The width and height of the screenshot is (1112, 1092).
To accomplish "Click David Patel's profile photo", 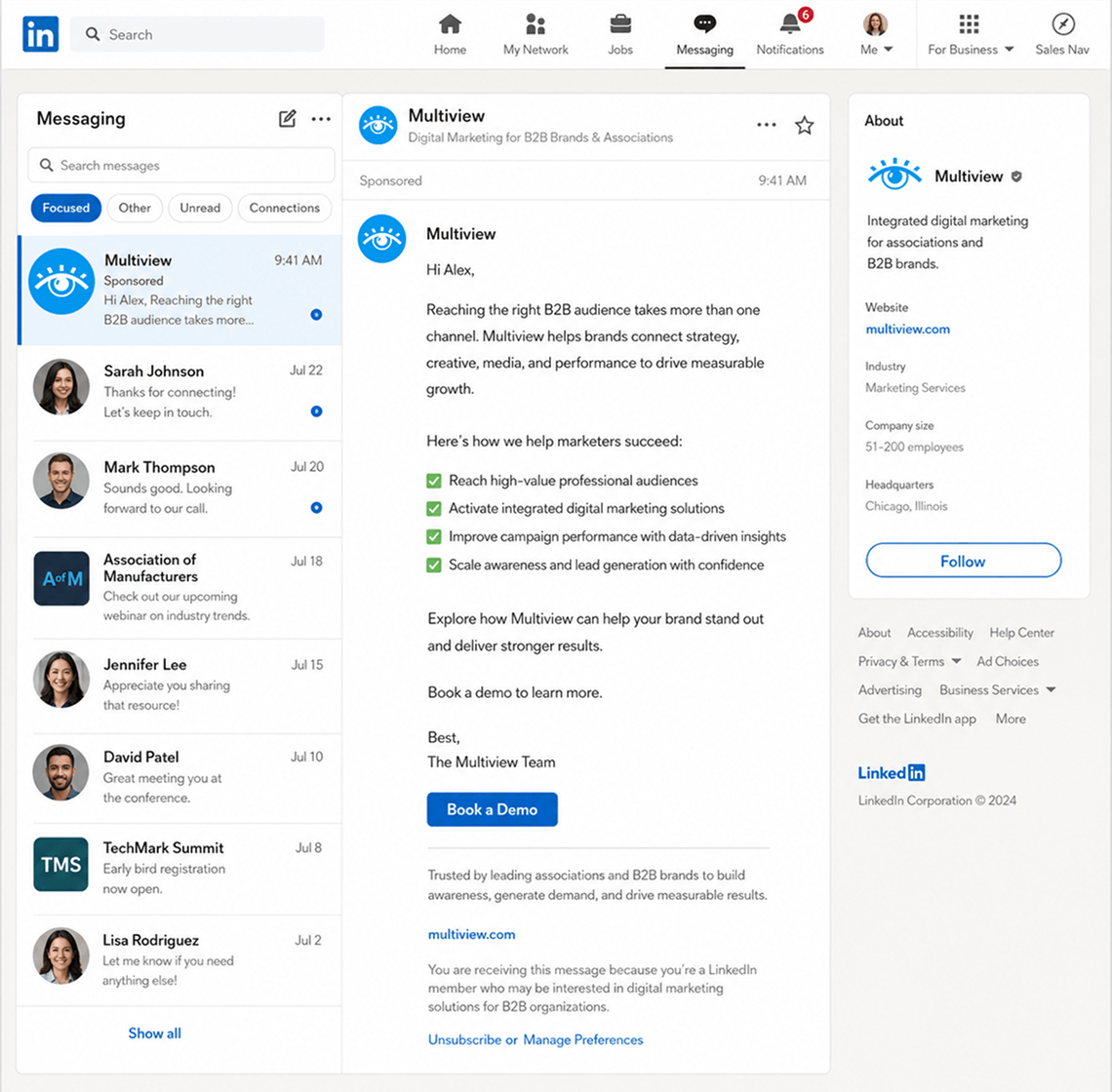I will click(x=61, y=772).
